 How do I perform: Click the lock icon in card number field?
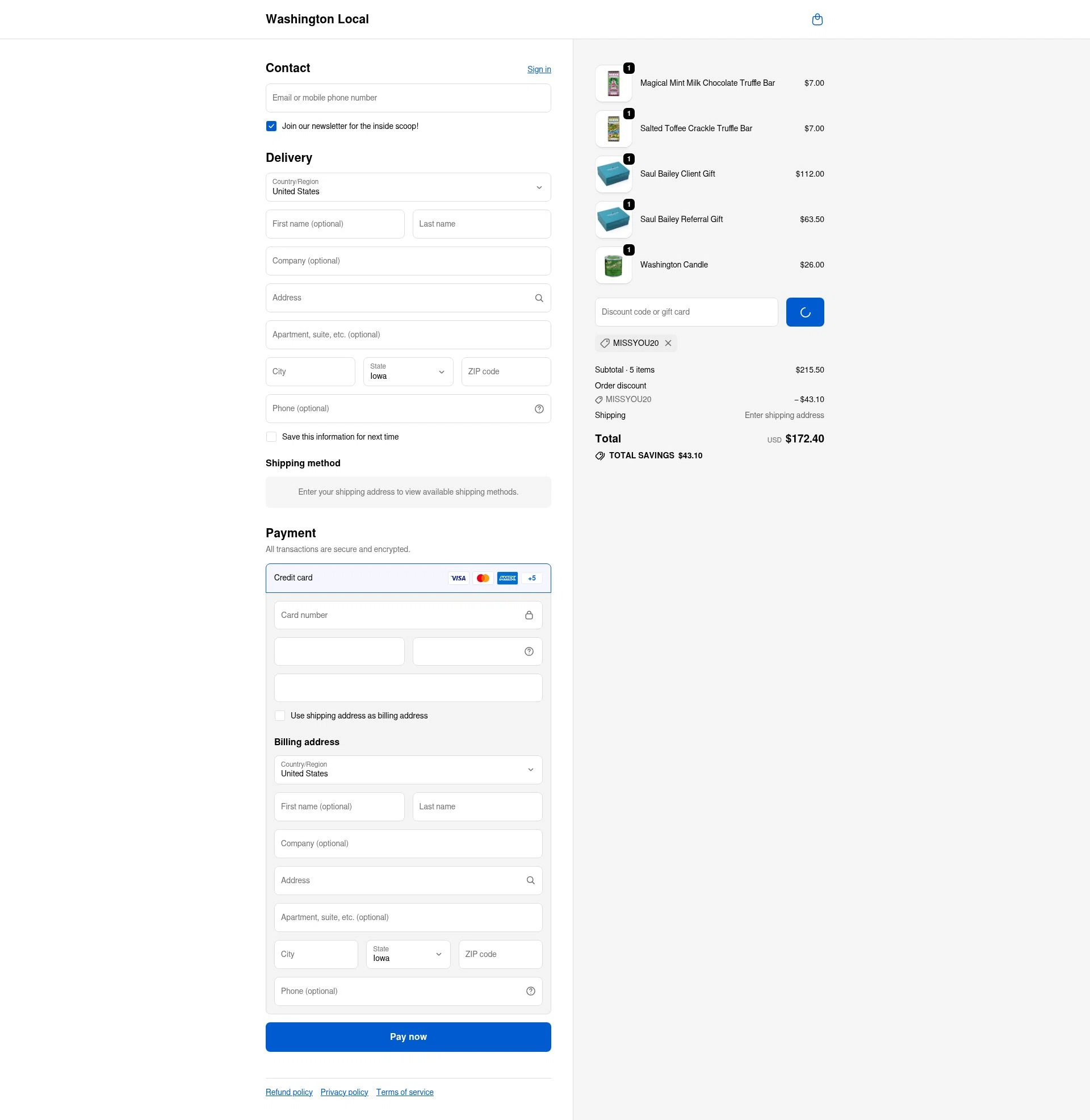click(529, 615)
